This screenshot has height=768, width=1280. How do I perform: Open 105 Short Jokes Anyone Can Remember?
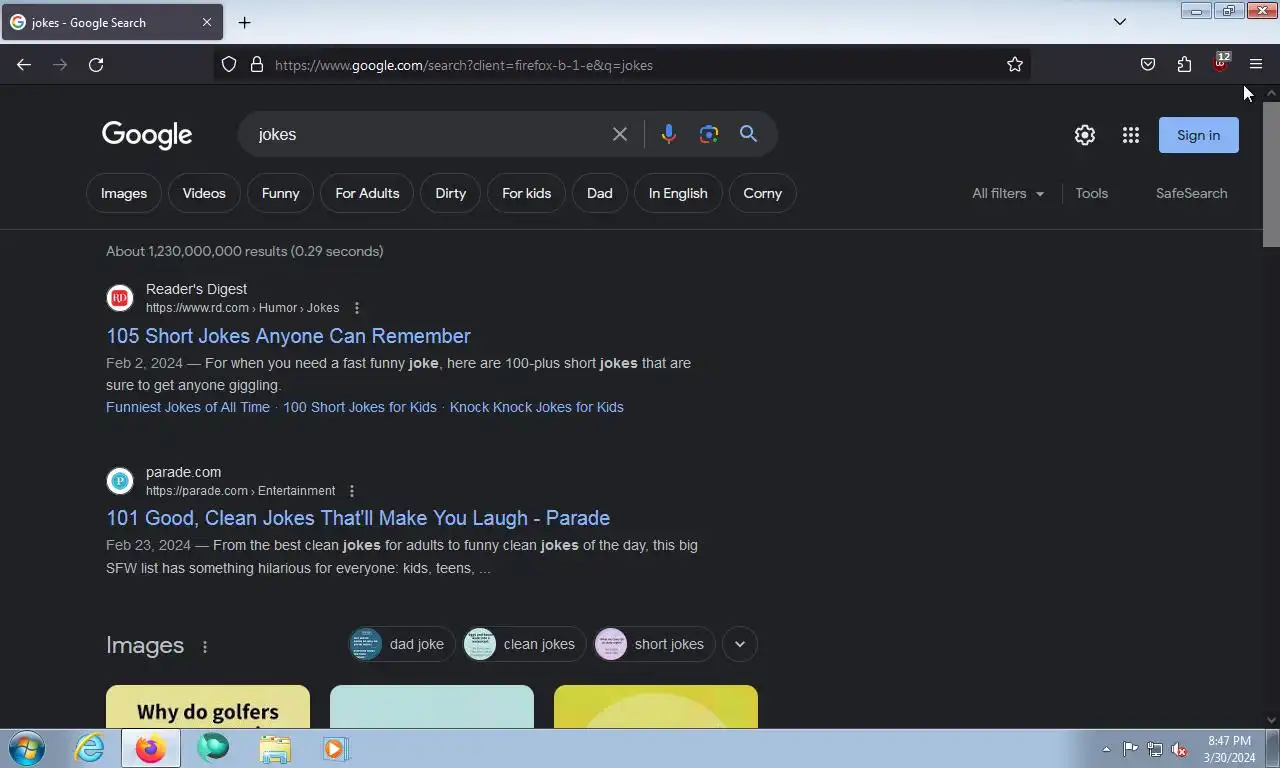point(288,336)
